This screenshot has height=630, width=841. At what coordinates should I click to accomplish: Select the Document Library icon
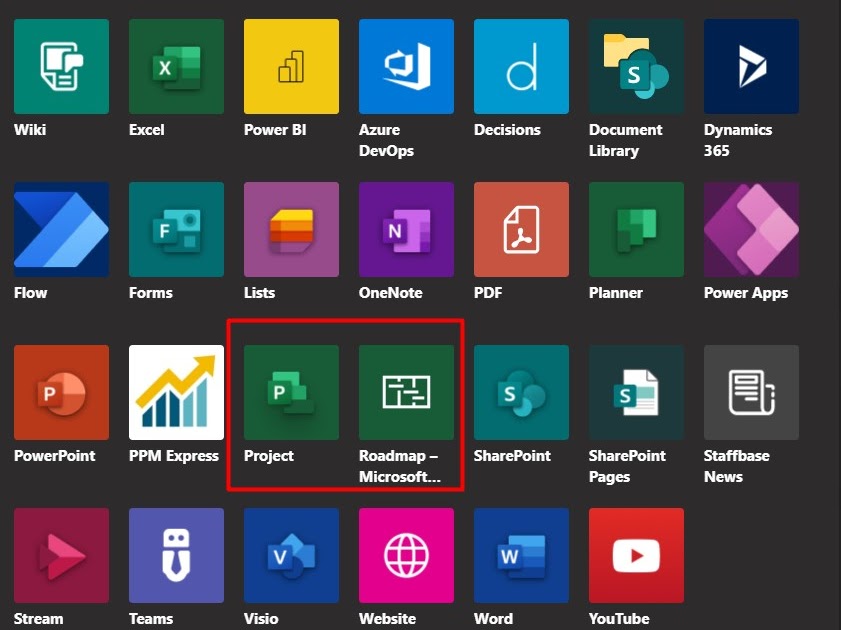point(636,66)
